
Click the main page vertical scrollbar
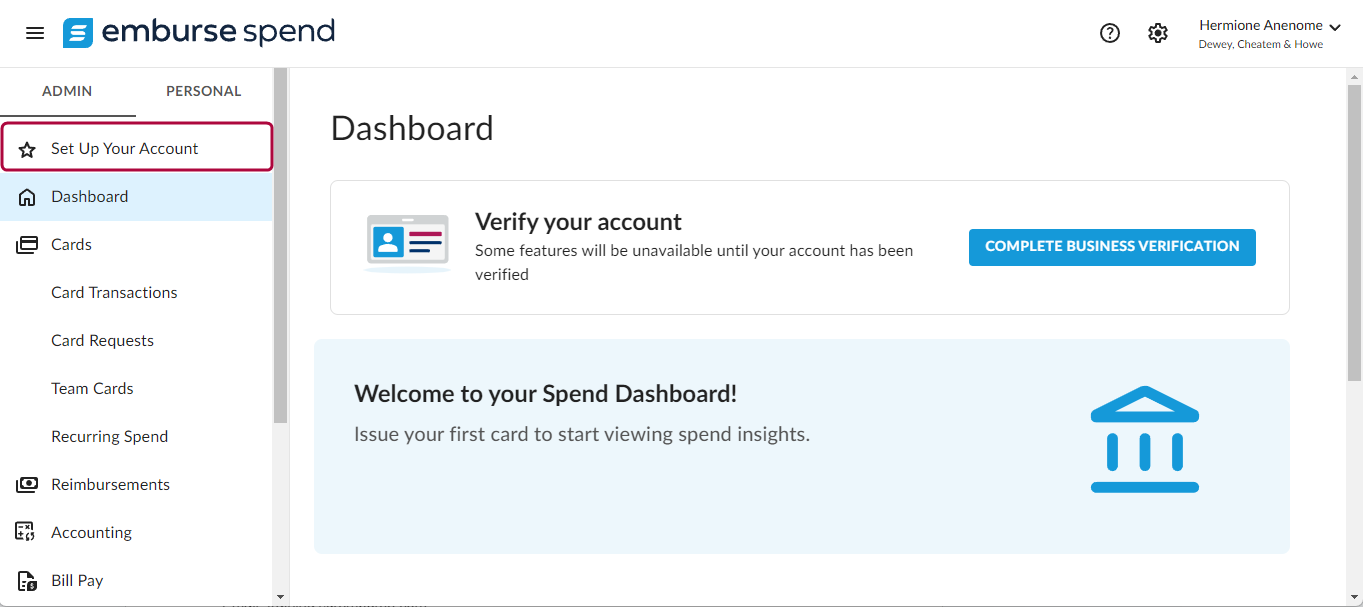point(1354,226)
